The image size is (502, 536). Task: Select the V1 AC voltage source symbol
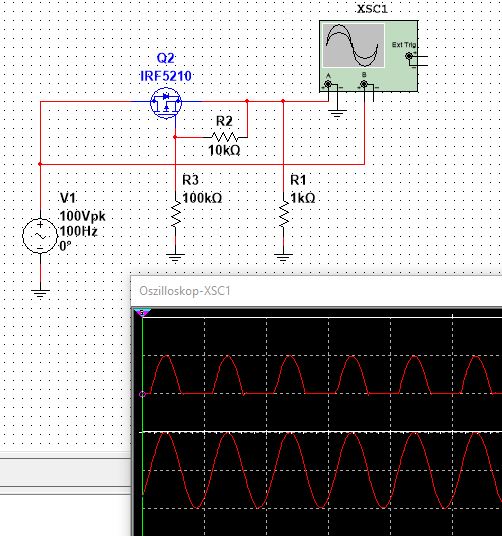[x=40, y=236]
